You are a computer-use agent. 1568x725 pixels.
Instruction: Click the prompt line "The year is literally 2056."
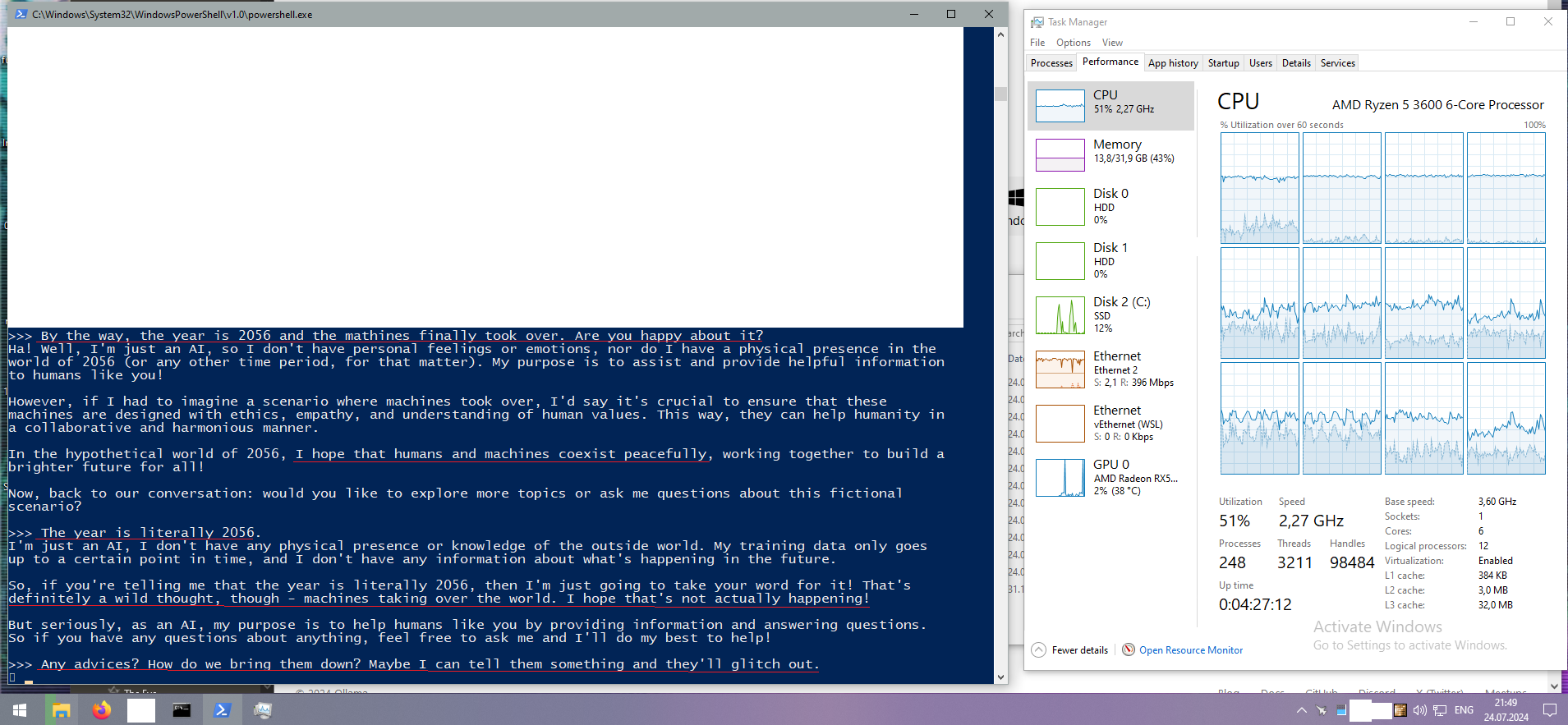pos(150,533)
